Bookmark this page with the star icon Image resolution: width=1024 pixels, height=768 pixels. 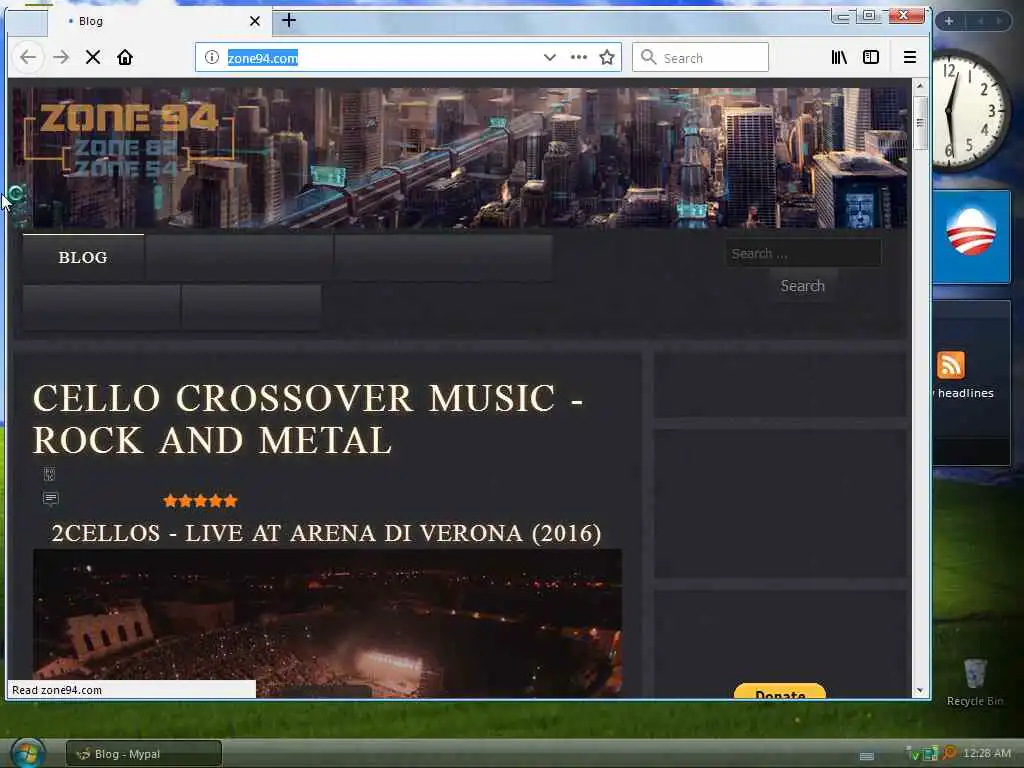[607, 57]
